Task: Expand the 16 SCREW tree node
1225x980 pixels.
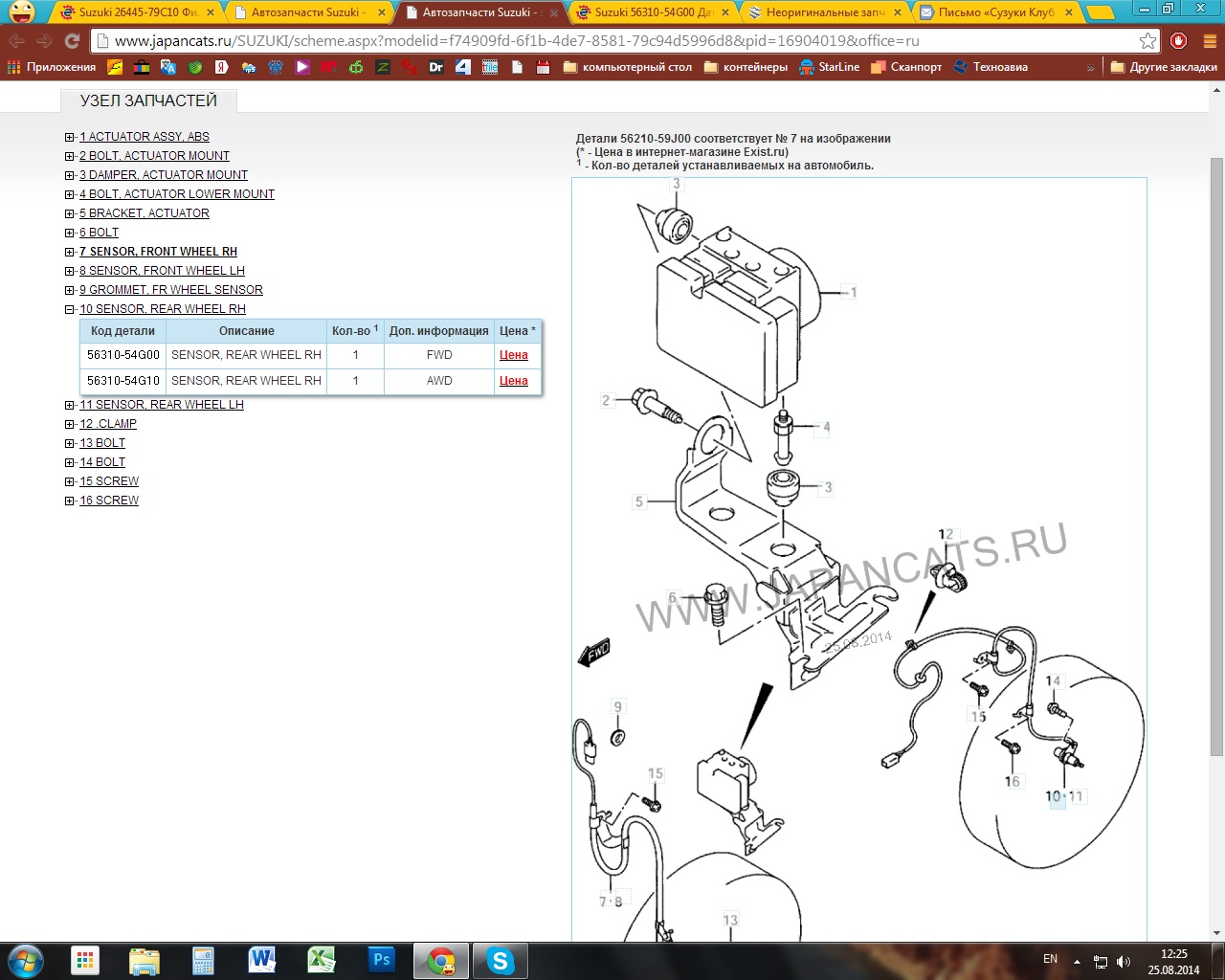Action: (x=69, y=501)
